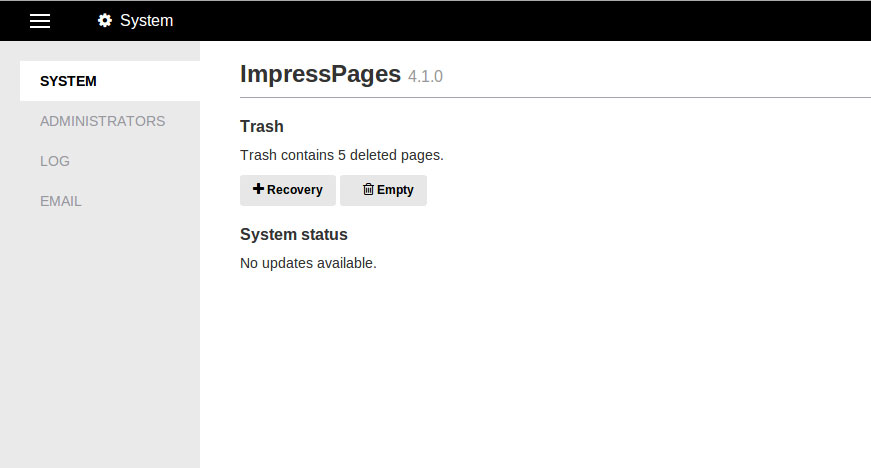Open the hamburger navigation menu
The width and height of the screenshot is (871, 468).
(x=40, y=21)
